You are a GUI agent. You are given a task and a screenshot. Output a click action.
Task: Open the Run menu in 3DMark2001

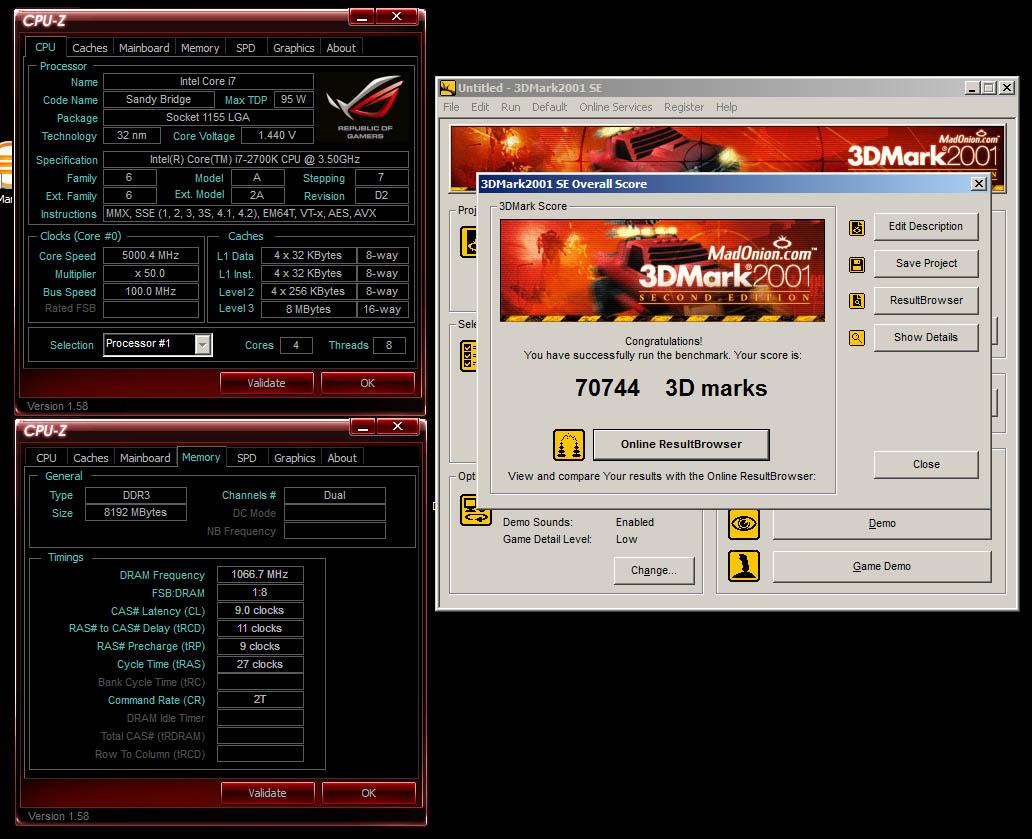(510, 107)
